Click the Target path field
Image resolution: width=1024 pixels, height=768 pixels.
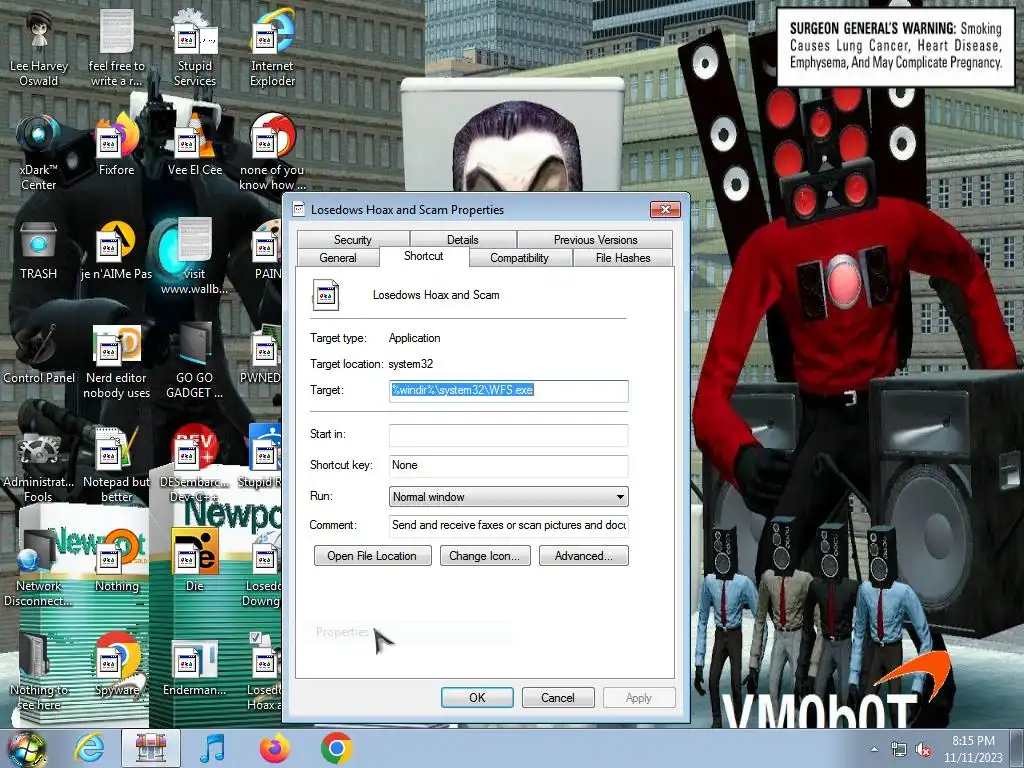pyautogui.click(x=509, y=391)
